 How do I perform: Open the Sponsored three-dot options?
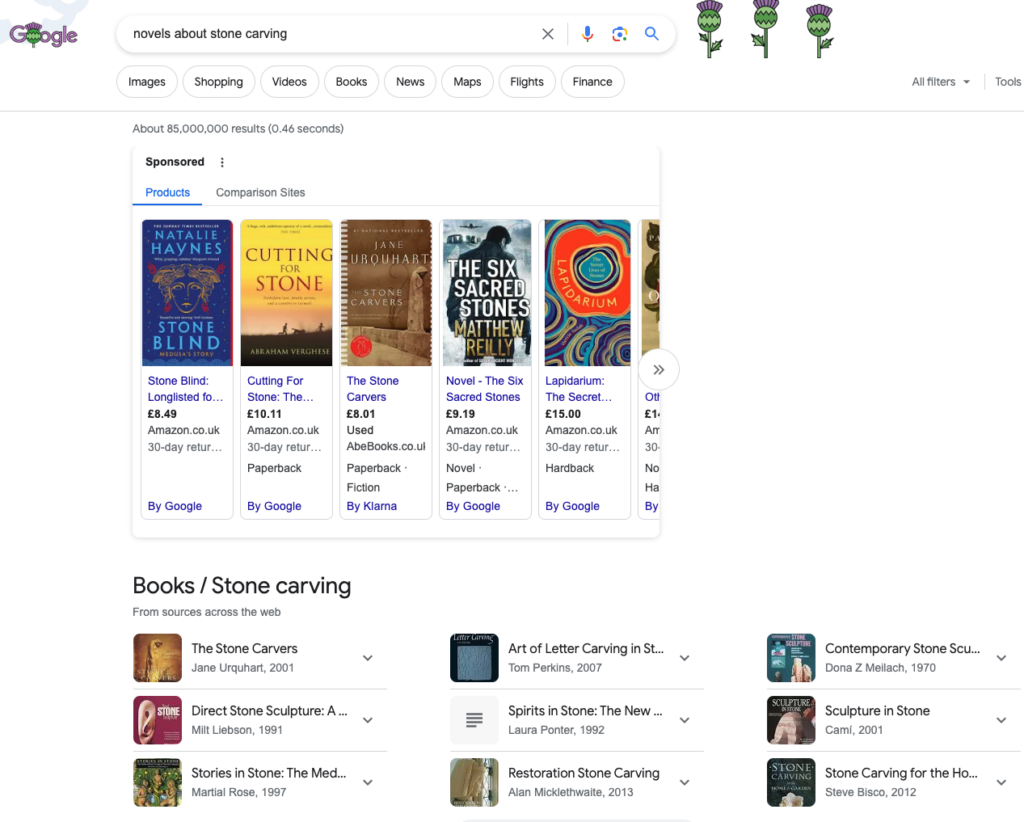point(222,162)
